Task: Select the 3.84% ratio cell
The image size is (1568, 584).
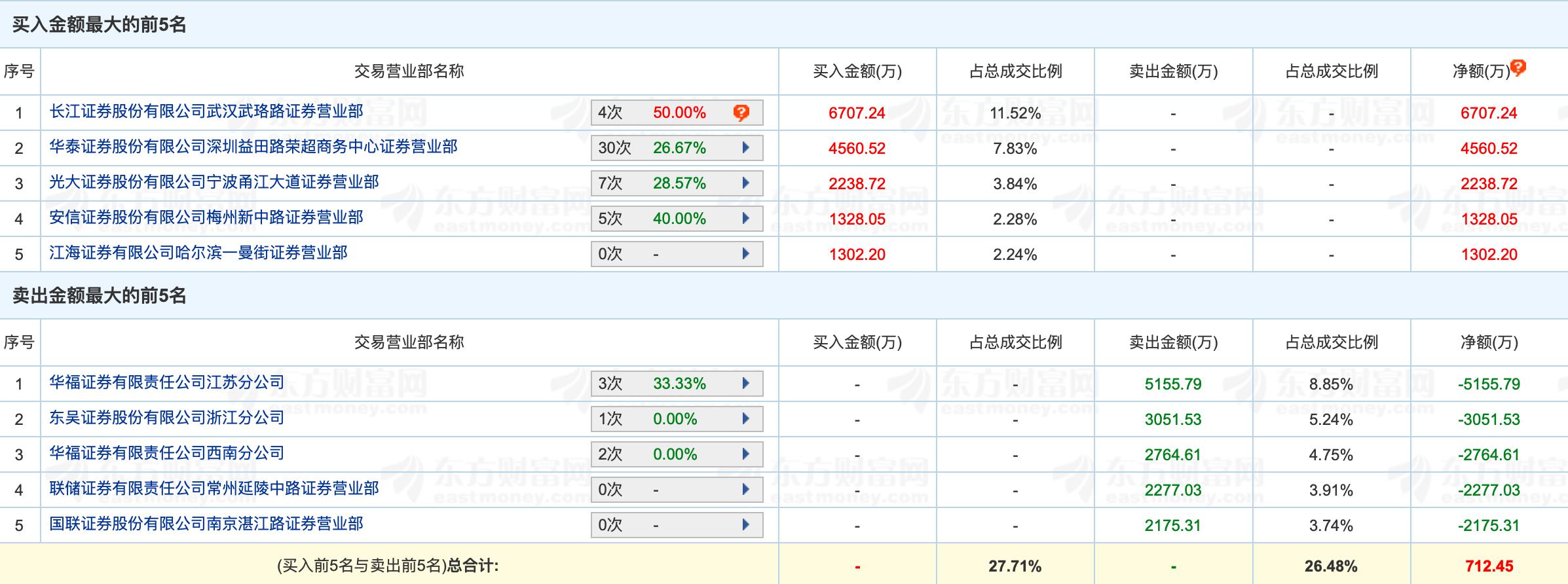Action: tap(1015, 184)
